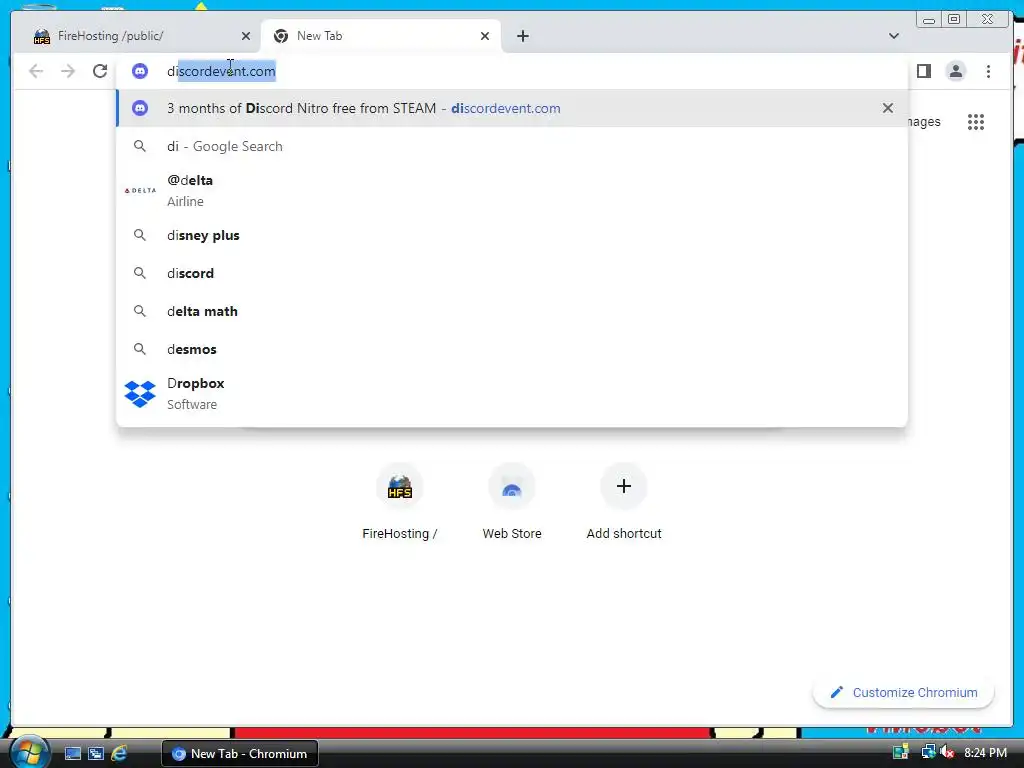Click the Switch between windows quick launch icon

[x=96, y=754]
